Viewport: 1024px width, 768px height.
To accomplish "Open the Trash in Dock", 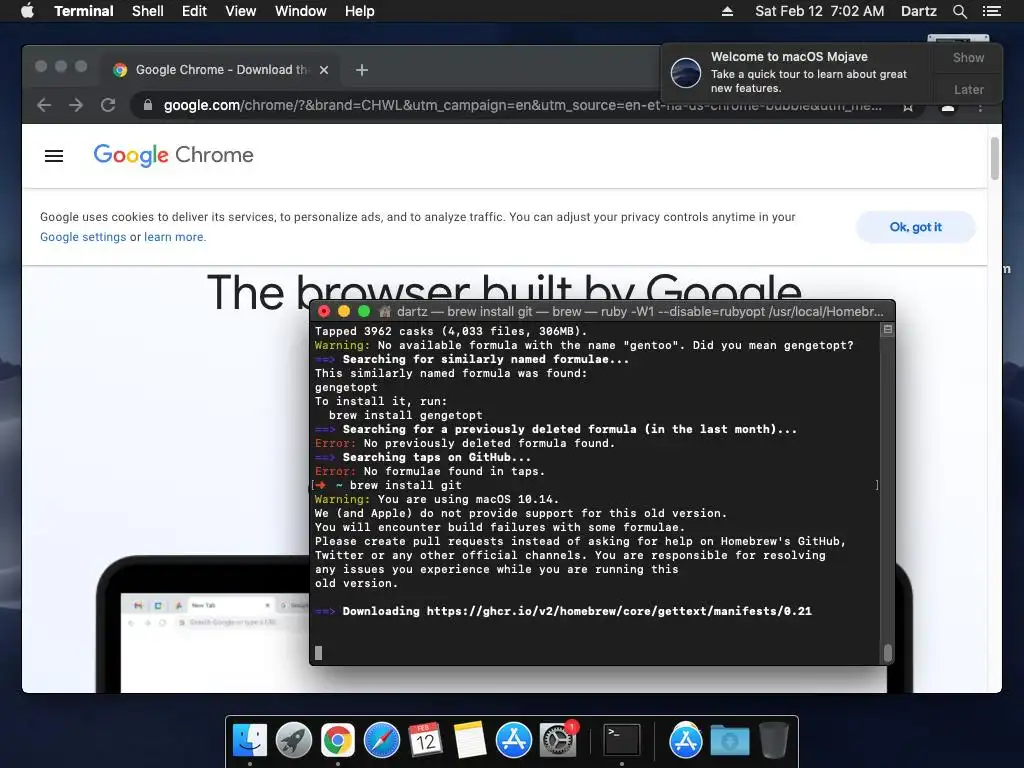I will tap(774, 741).
